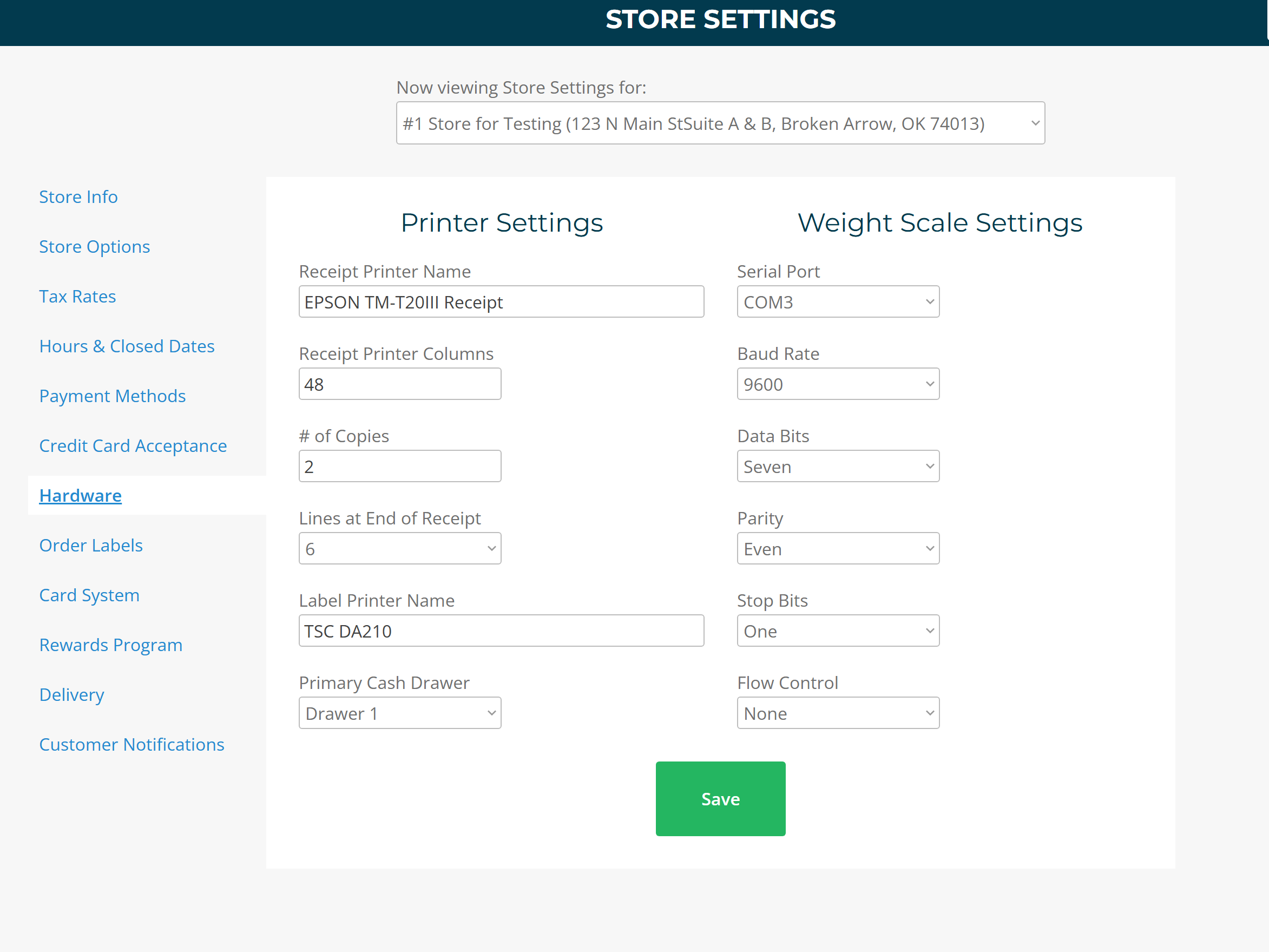This screenshot has height=952, width=1269.
Task: Open the Baud Rate dropdown
Action: tap(838, 384)
